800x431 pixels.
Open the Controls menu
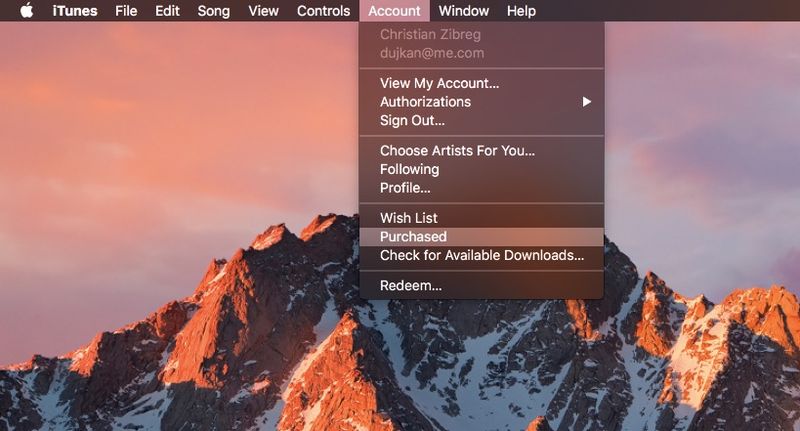pyautogui.click(x=323, y=11)
